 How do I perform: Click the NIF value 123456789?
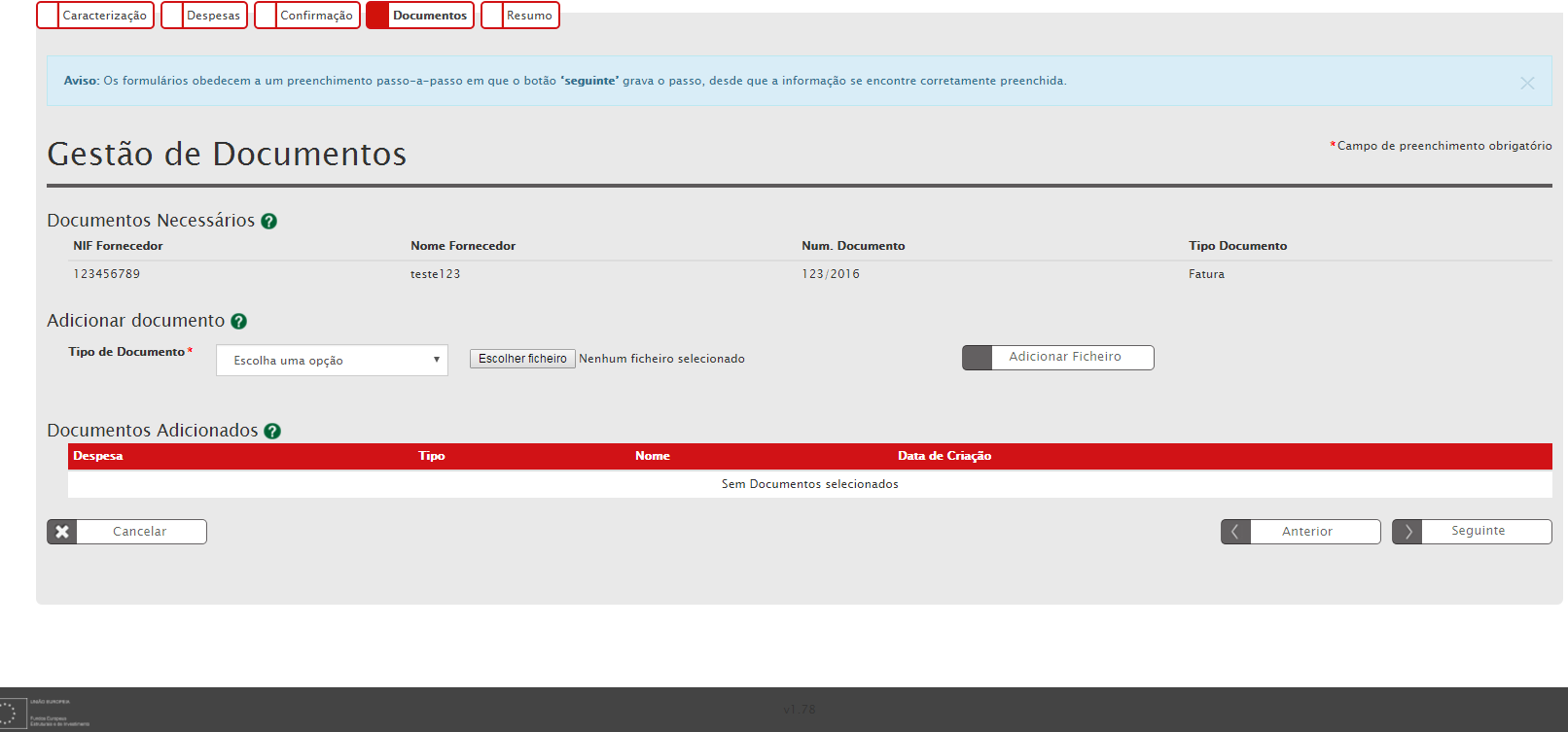(107, 274)
